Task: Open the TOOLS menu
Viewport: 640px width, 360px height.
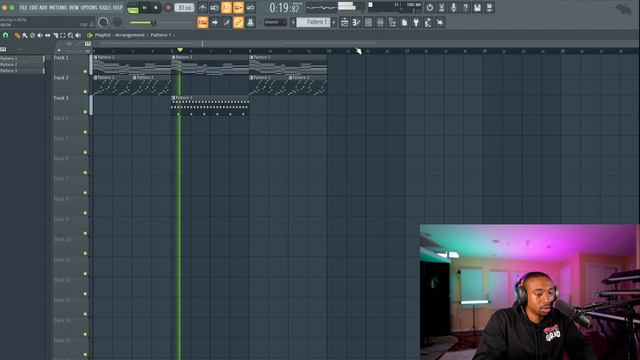Action: [105, 7]
